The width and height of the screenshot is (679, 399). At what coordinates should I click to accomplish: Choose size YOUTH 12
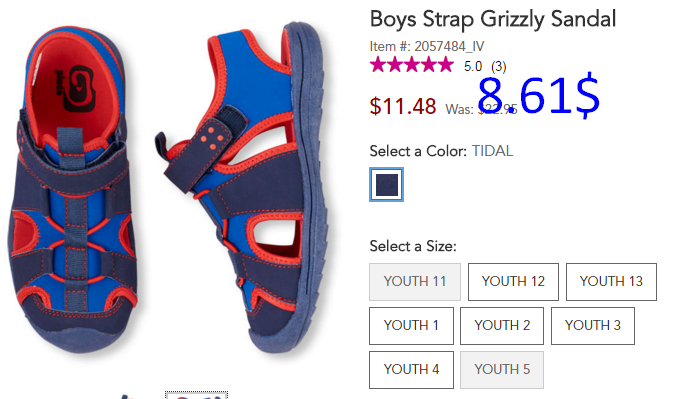(513, 282)
